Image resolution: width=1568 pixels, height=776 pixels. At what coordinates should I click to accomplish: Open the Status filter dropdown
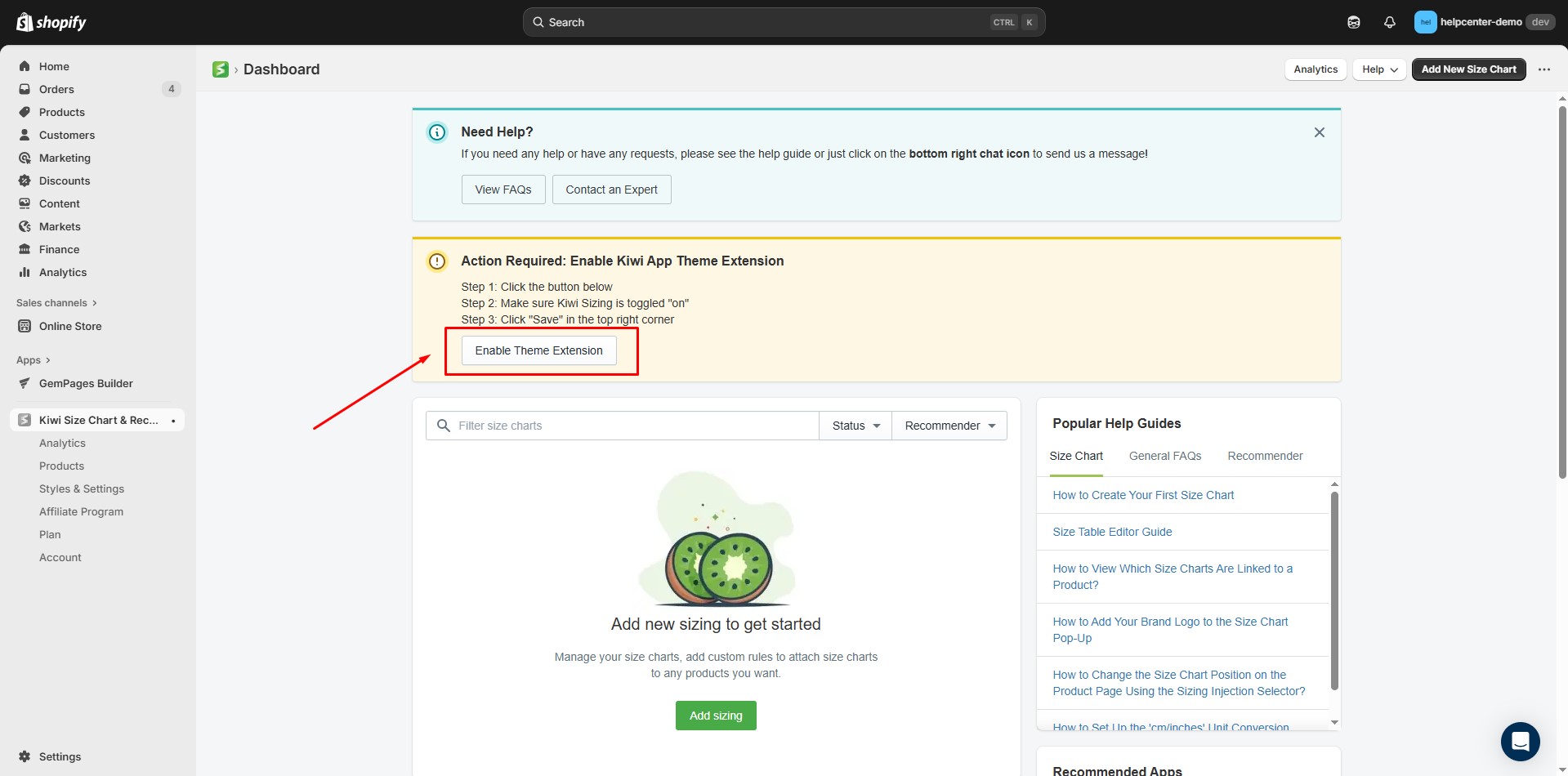[854, 426]
